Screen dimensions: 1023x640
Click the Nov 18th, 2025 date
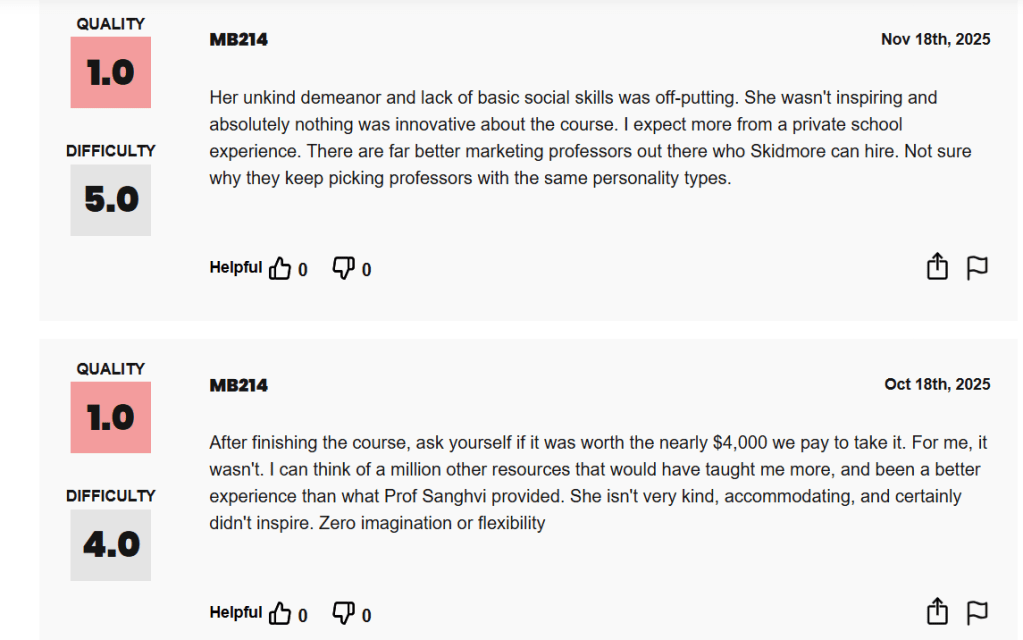pos(935,39)
